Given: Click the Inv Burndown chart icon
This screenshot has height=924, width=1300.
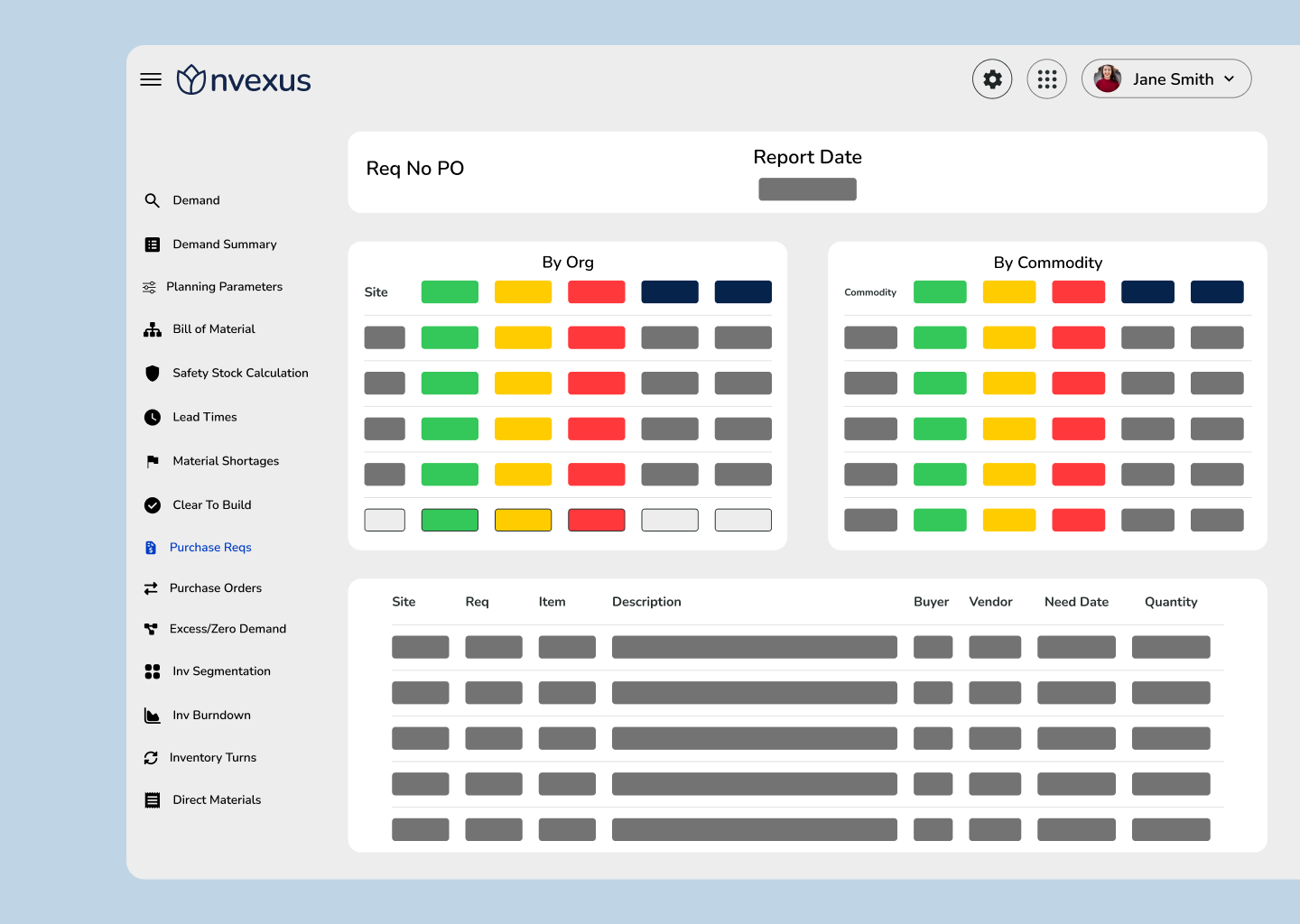Looking at the screenshot, I should click(x=153, y=716).
